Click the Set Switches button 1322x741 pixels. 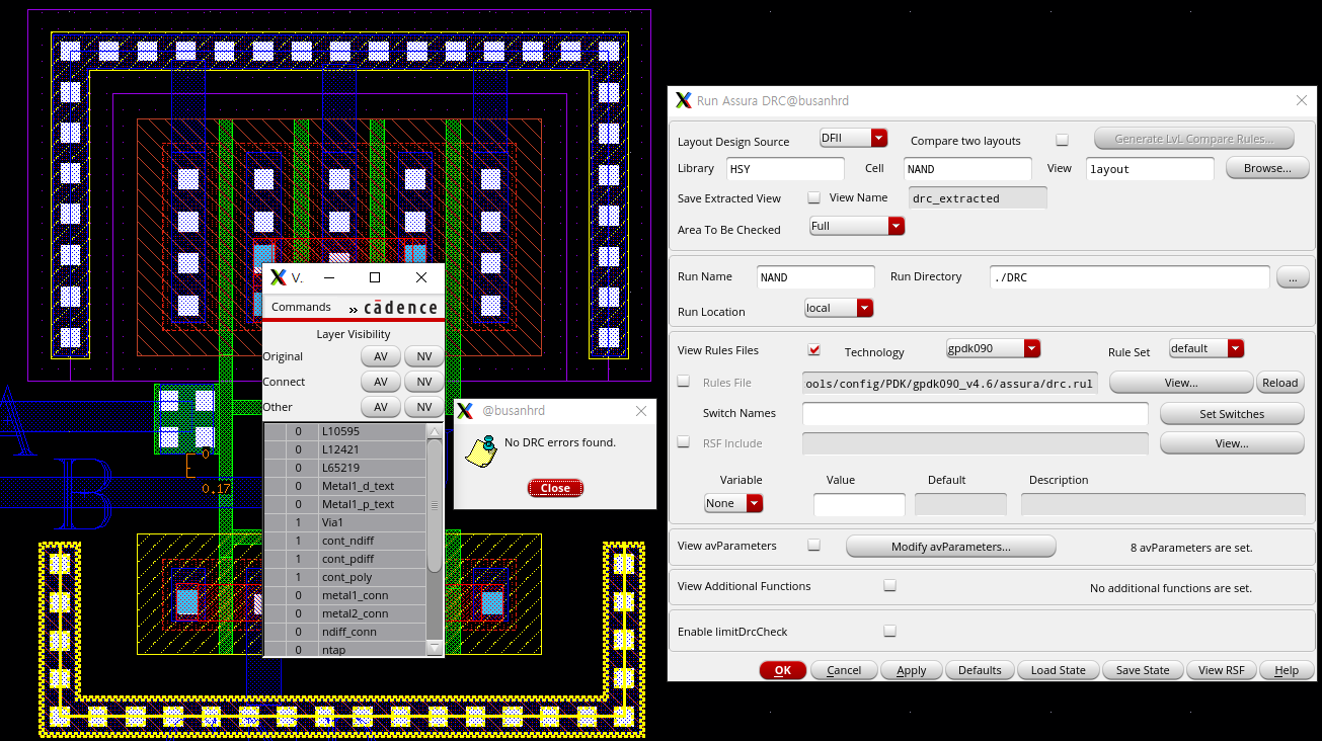(1232, 414)
